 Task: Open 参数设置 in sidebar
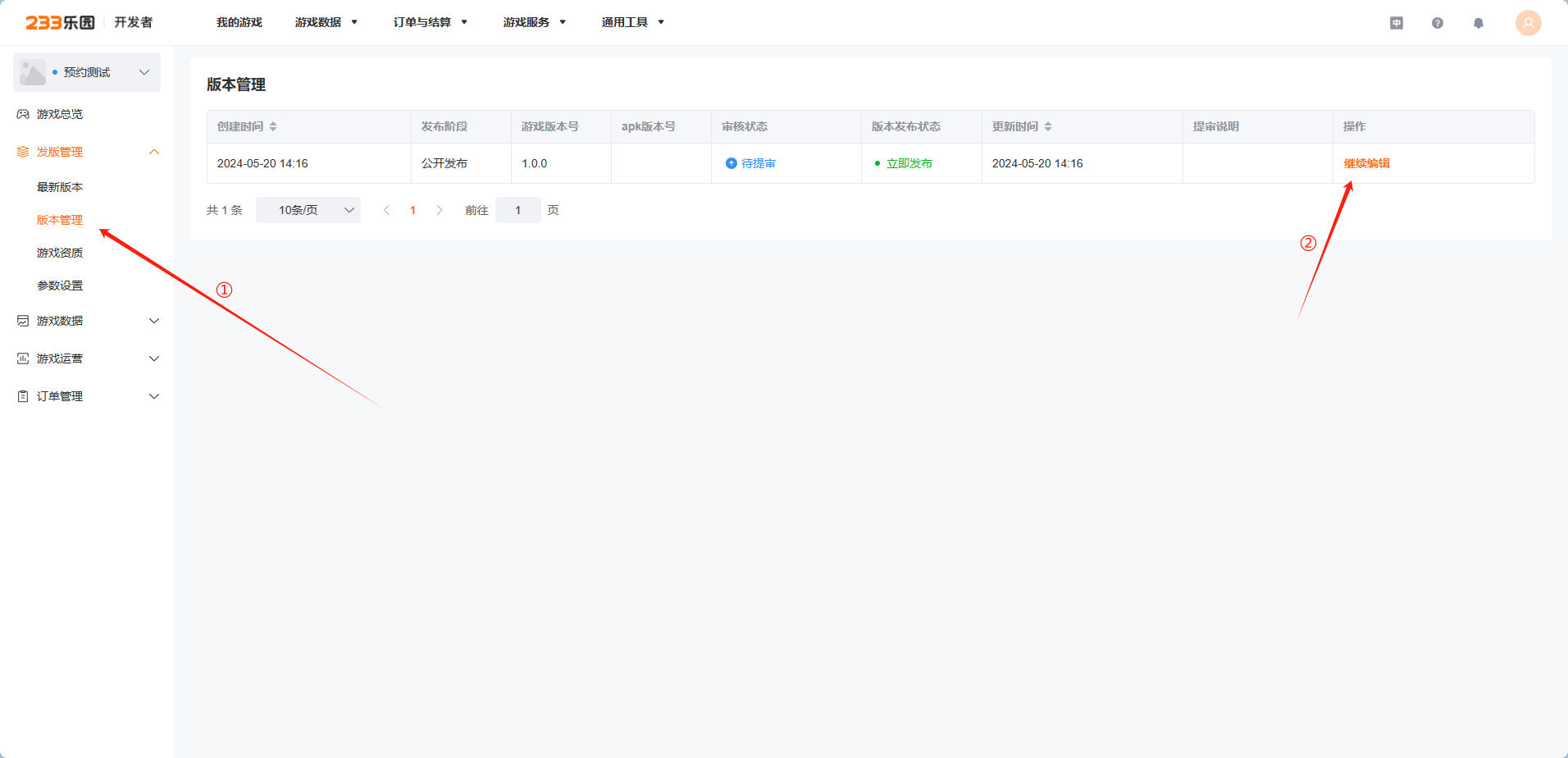coord(60,285)
